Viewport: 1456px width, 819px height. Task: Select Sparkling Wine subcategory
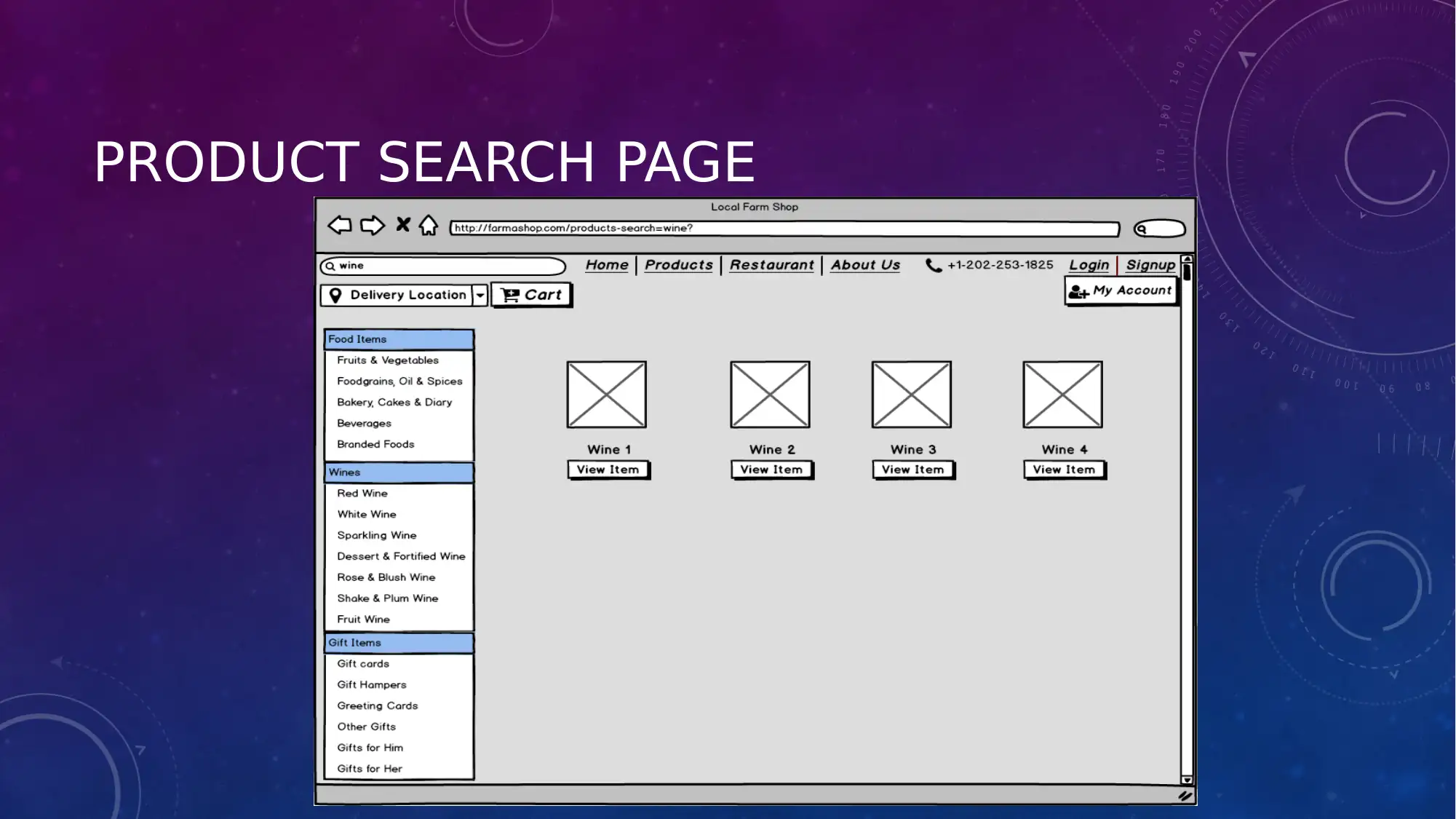coord(377,536)
